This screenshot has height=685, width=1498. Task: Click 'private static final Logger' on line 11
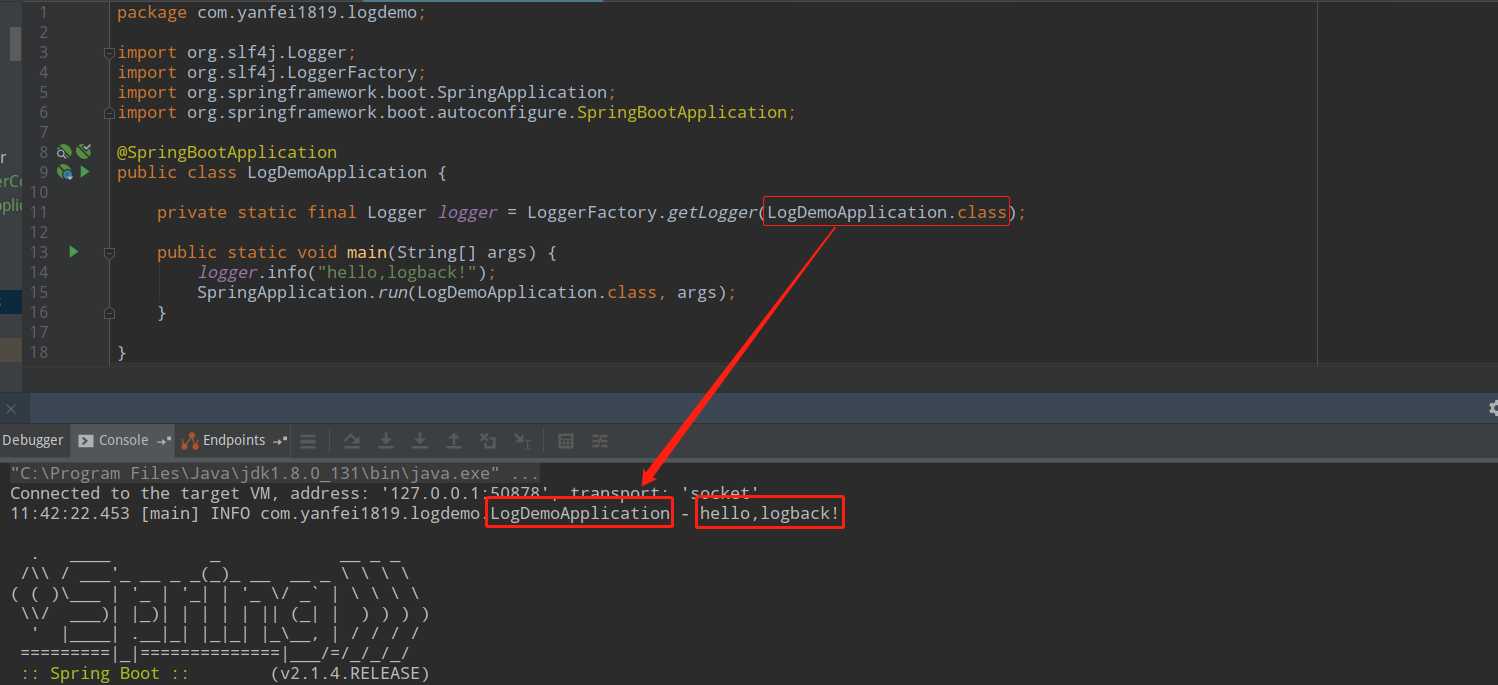tap(292, 212)
